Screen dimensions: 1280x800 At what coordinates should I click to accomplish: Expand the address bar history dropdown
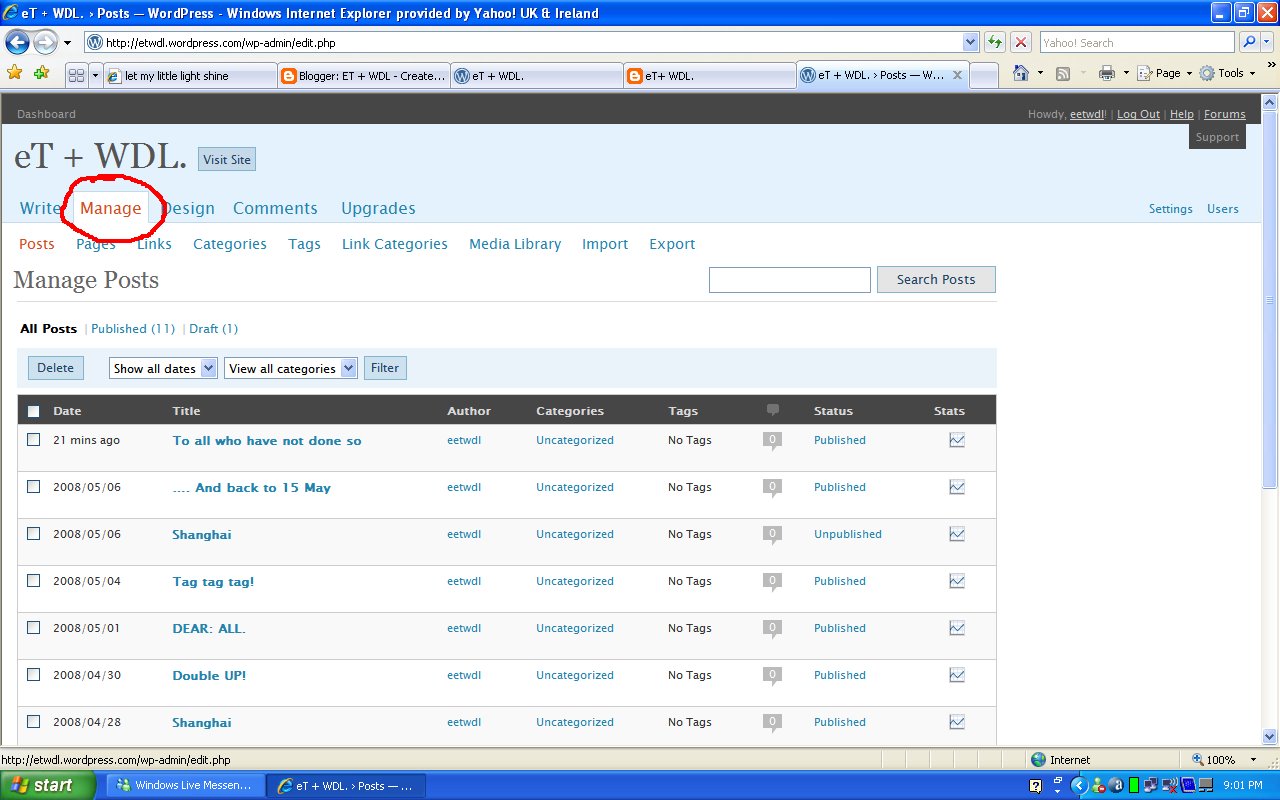[x=970, y=42]
